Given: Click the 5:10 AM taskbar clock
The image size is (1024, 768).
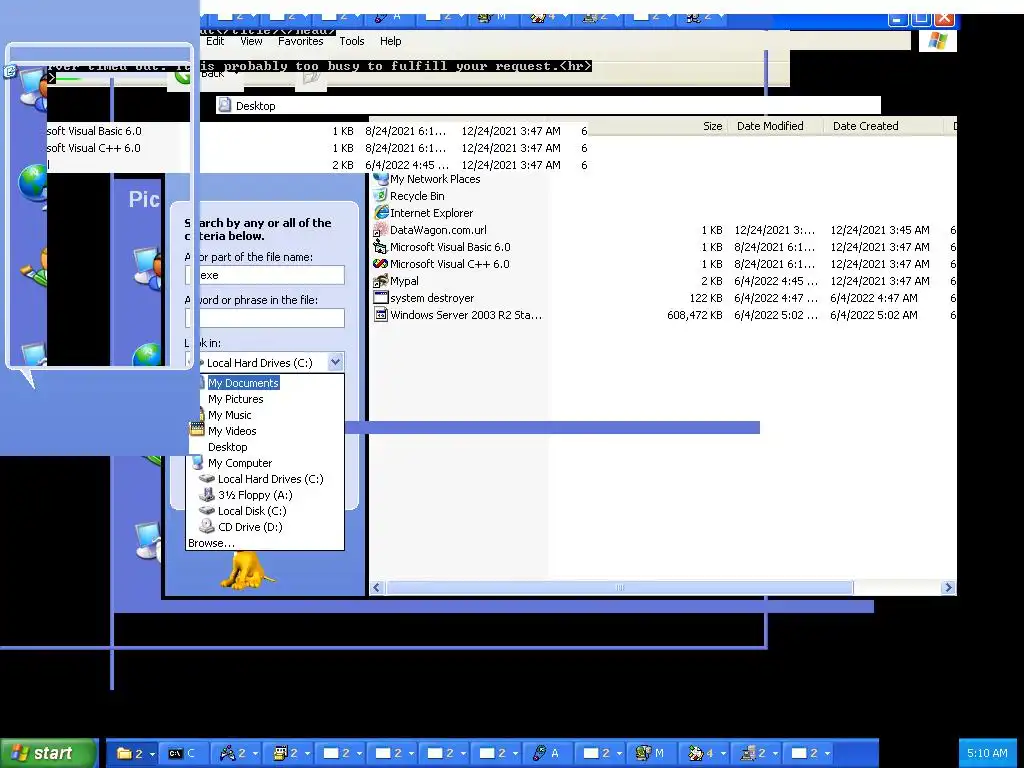Looking at the screenshot, I should pos(987,753).
